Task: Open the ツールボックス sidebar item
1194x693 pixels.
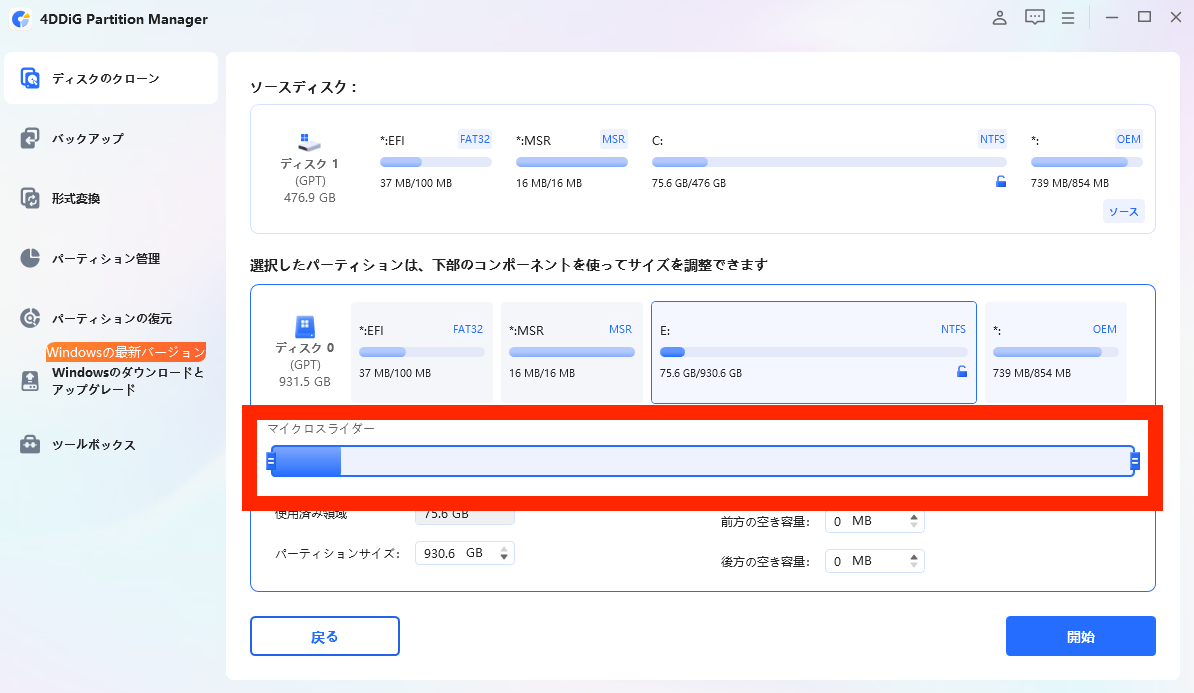Action: pyautogui.click(x=110, y=444)
